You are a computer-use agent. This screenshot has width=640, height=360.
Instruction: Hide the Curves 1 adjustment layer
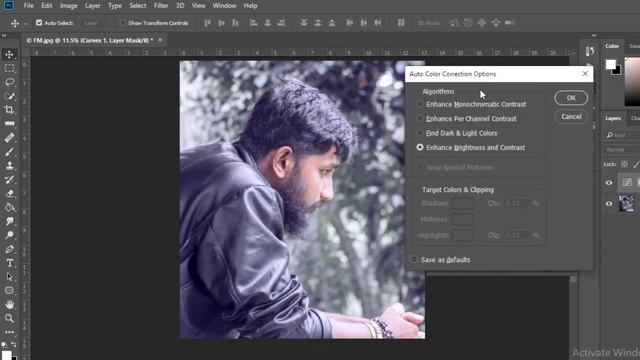click(609, 183)
